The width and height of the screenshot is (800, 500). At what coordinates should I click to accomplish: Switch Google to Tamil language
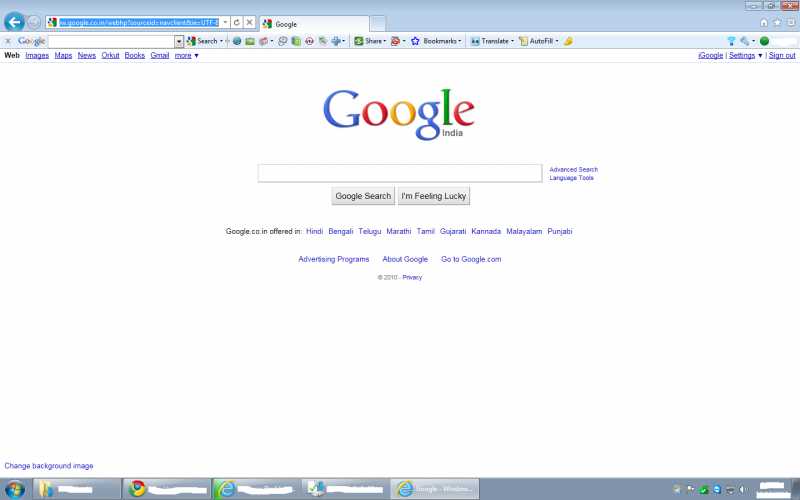point(426,231)
